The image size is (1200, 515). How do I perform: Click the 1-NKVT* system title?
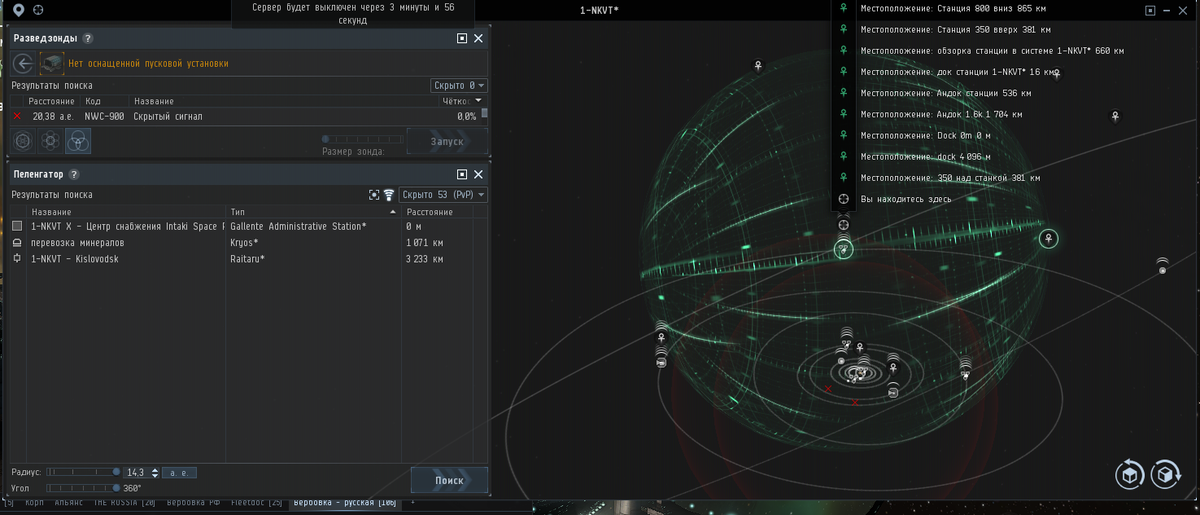click(x=599, y=10)
